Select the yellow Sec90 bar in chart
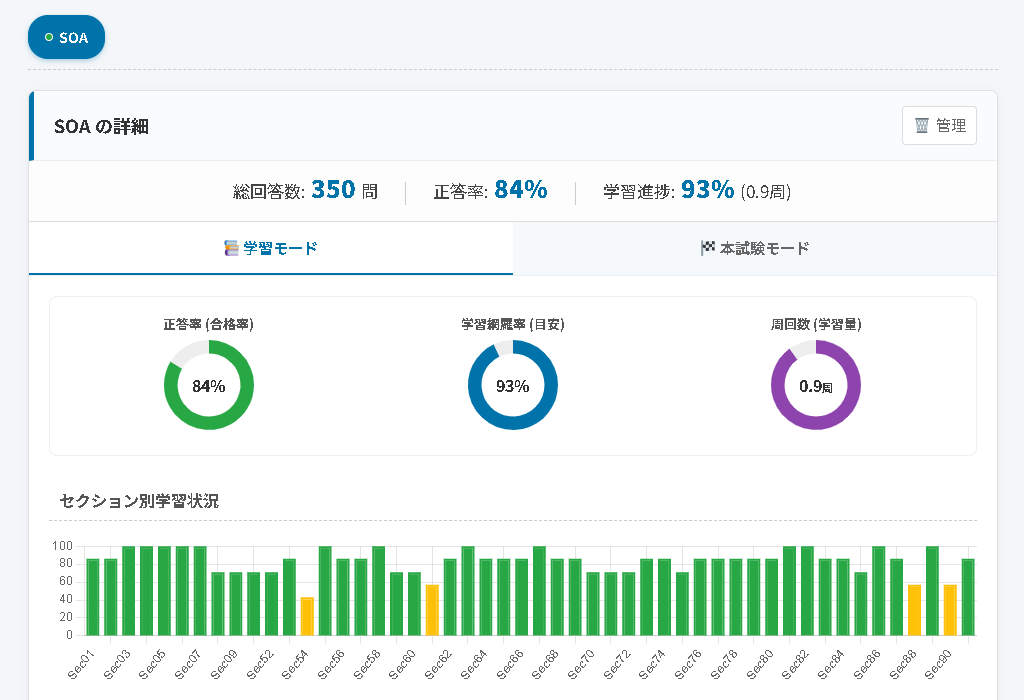1024x700 pixels. point(950,610)
